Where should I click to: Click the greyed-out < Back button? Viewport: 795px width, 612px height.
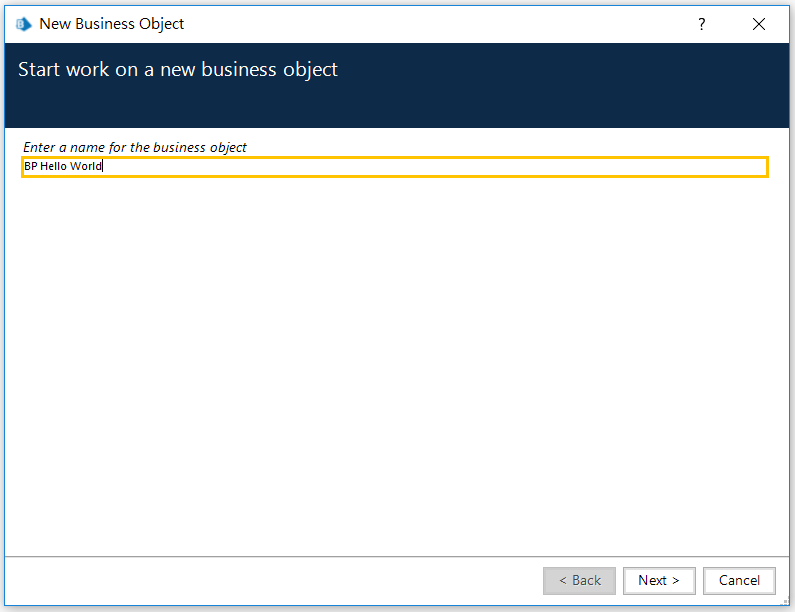click(x=579, y=581)
